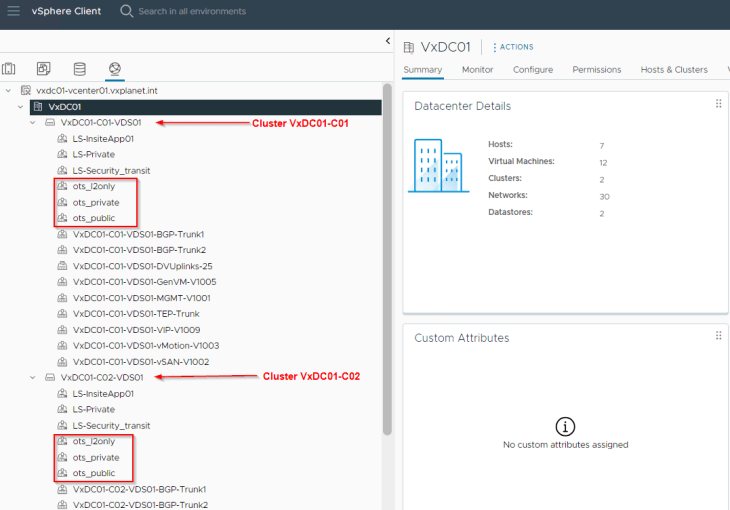730x510 pixels.
Task: Select ots_l2only under VxDC01-C01-VDS01
Action: (x=94, y=186)
